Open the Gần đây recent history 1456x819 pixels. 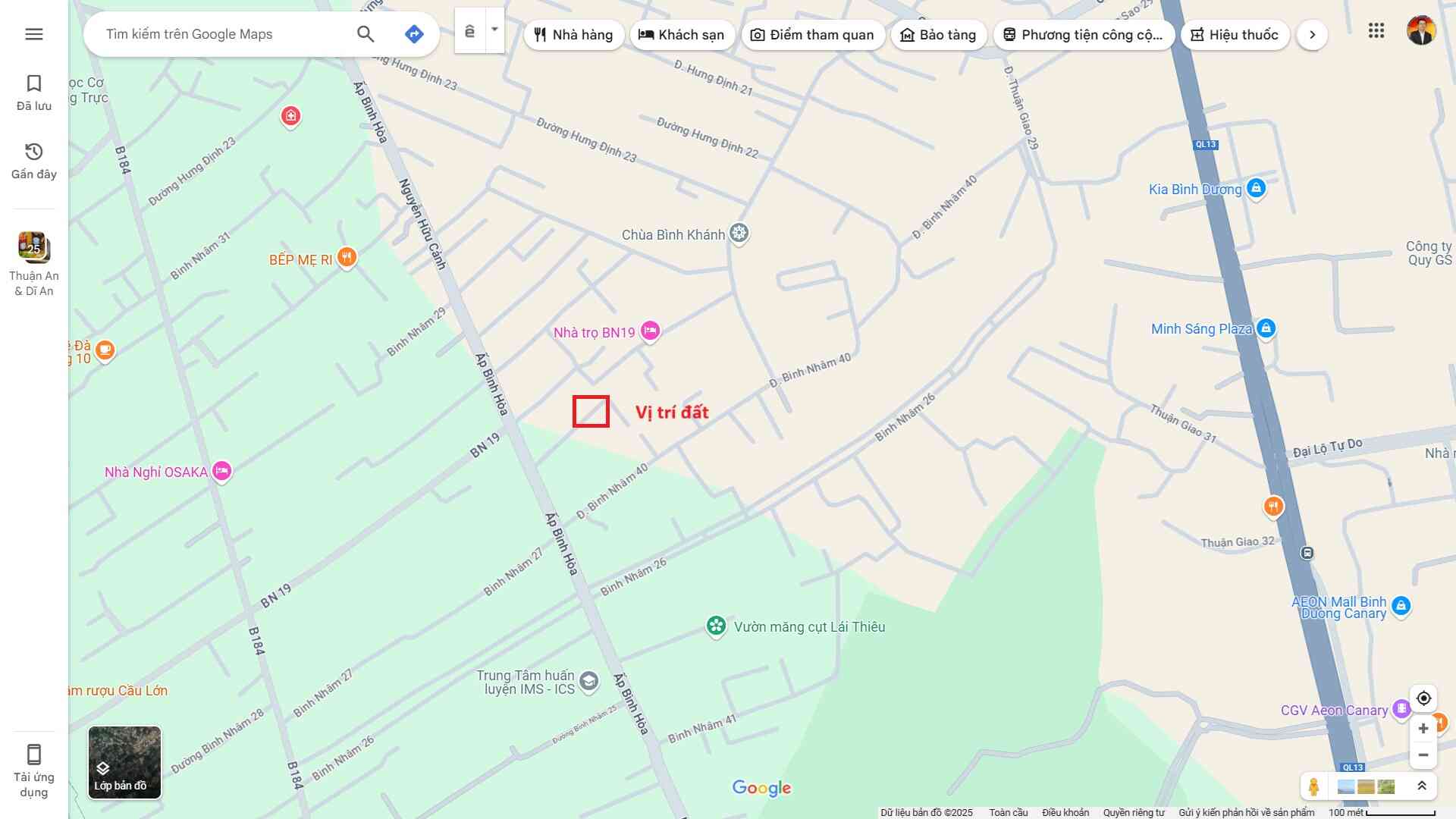pos(33,161)
